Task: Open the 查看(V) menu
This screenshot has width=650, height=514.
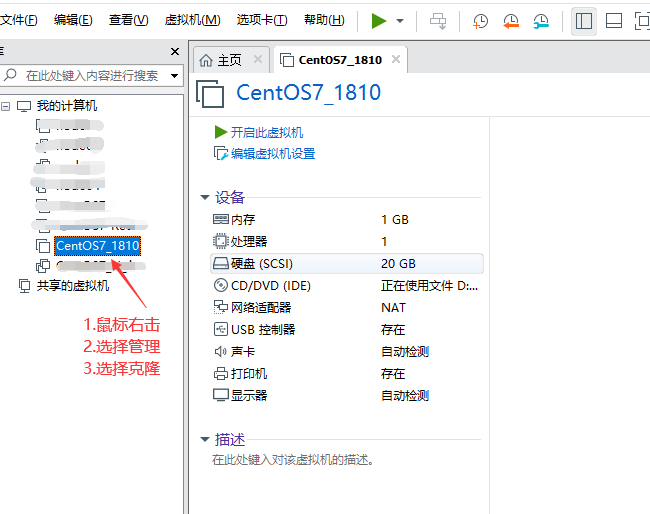Action: [x=129, y=19]
